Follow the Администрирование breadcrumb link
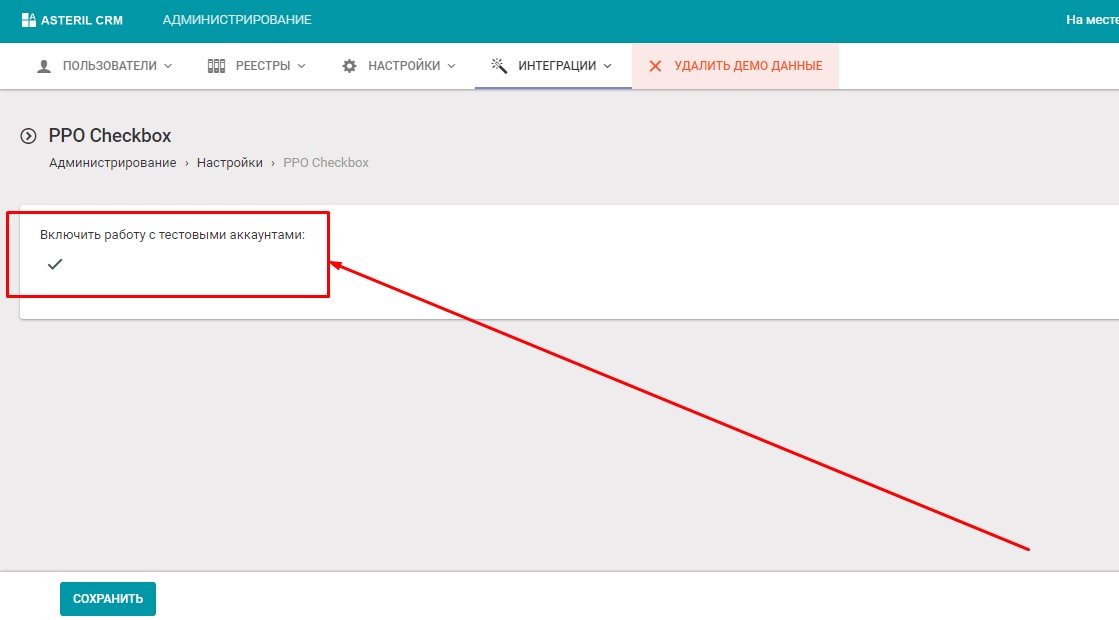This screenshot has height=620, width=1119. point(113,163)
